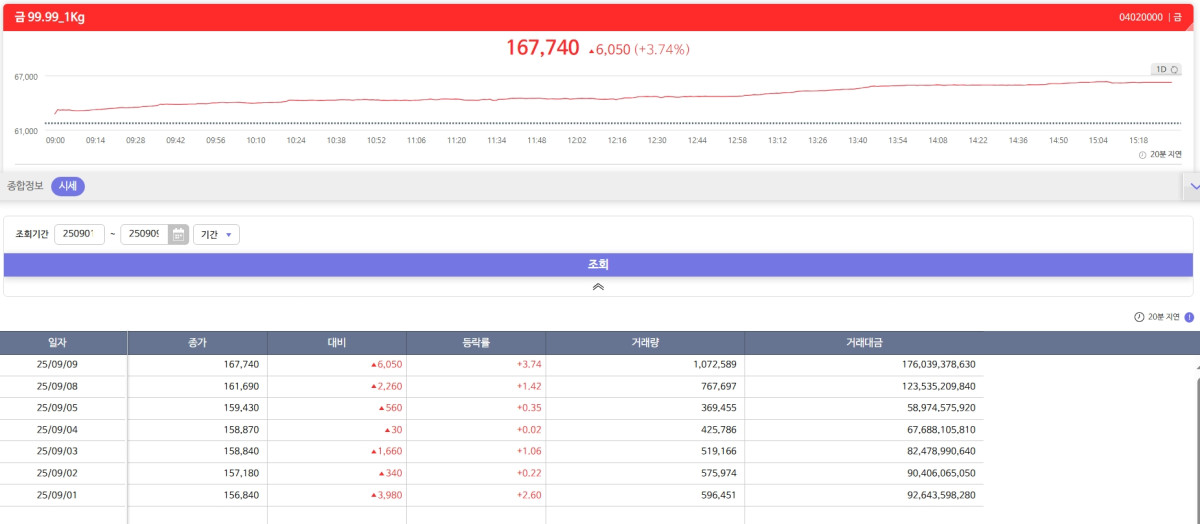Click the 종가 column header
The height and width of the screenshot is (524, 1200).
(197, 343)
